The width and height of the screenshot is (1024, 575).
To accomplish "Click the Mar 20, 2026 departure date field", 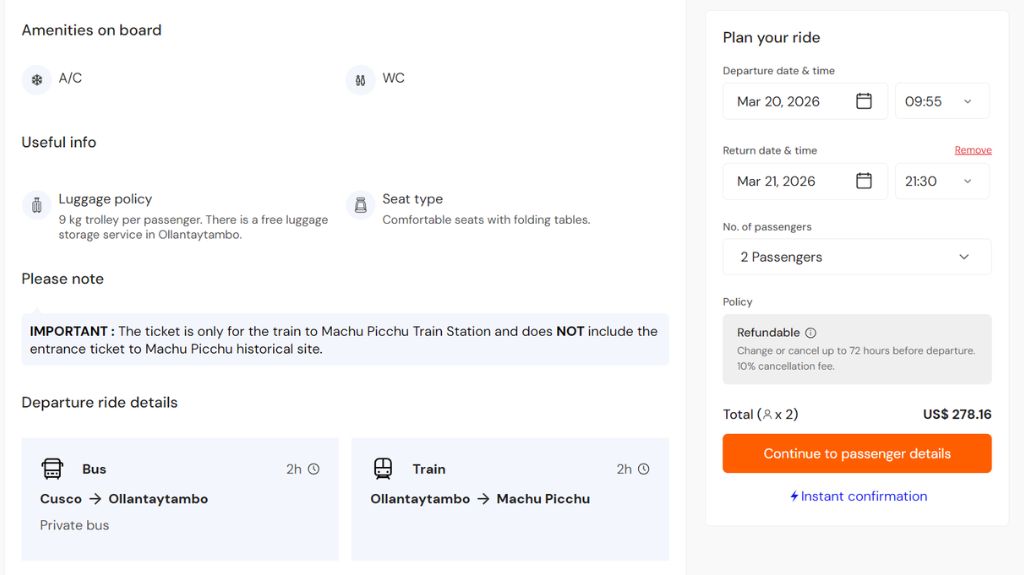I will click(790, 101).
